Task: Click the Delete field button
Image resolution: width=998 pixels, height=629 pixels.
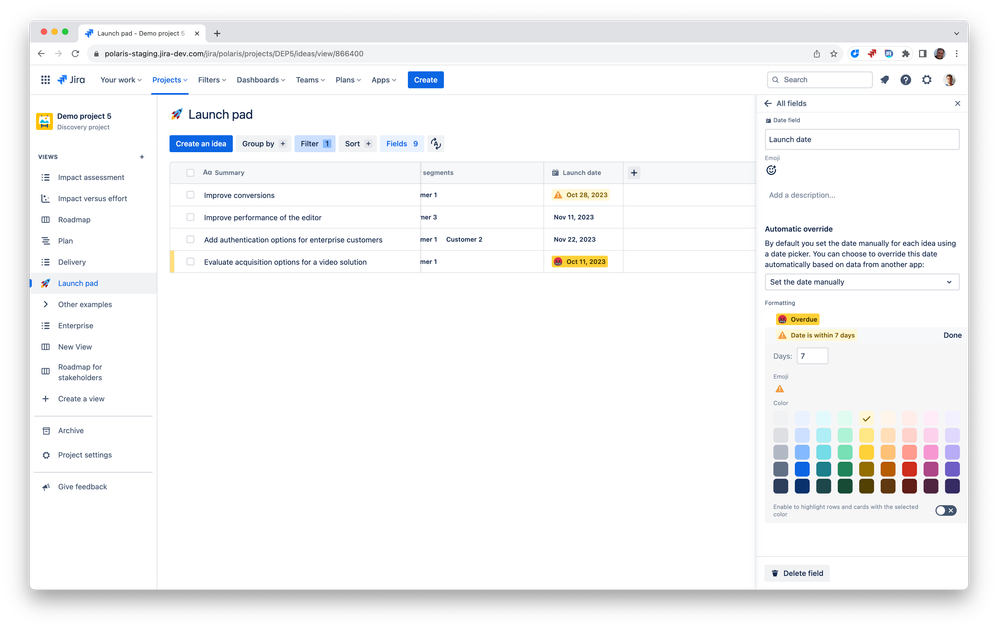Action: [x=797, y=573]
